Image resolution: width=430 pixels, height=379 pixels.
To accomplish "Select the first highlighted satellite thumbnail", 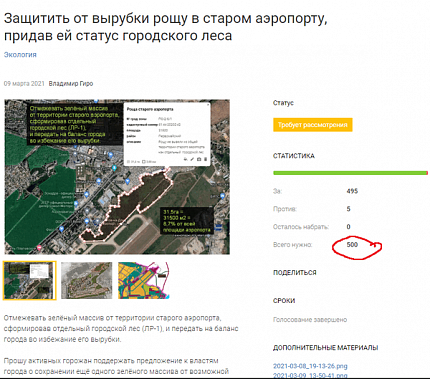I will click(x=30, y=281).
